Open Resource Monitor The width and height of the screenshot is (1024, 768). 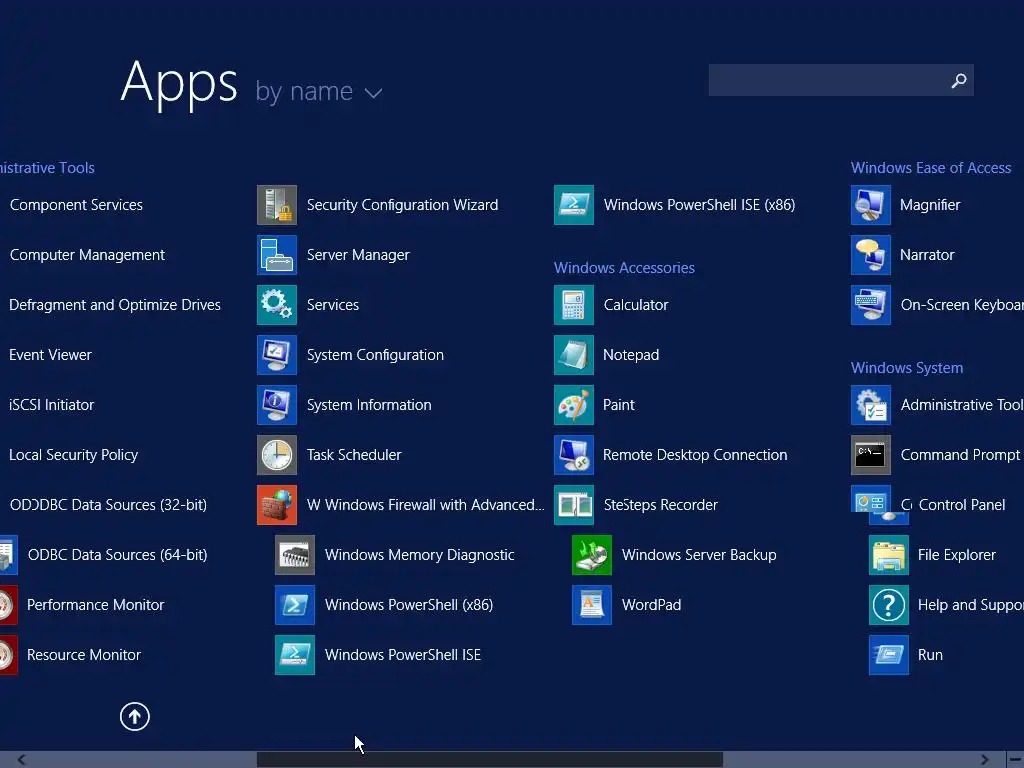[x=84, y=655]
